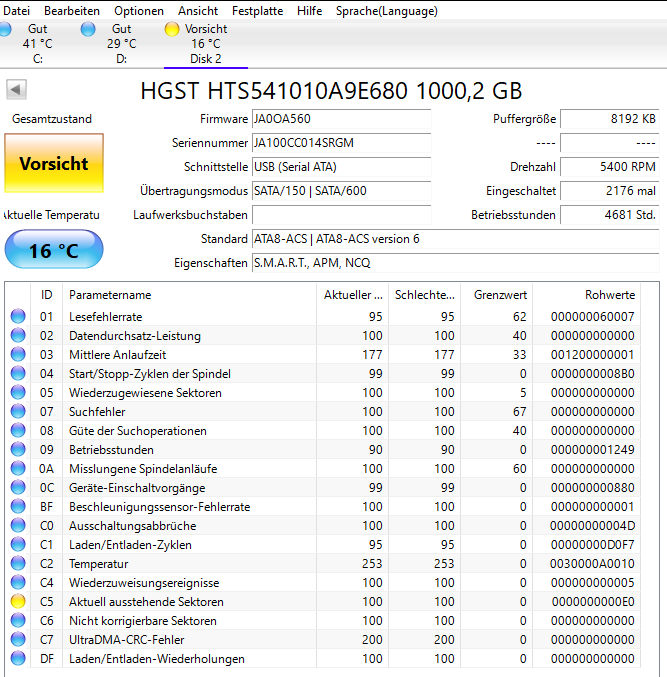Click the ID column header

pyautogui.click(x=47, y=295)
